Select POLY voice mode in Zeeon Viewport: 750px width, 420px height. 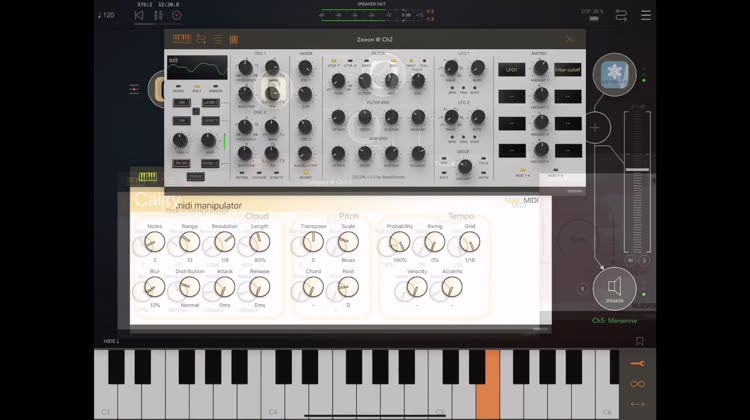pyautogui.click(x=197, y=88)
